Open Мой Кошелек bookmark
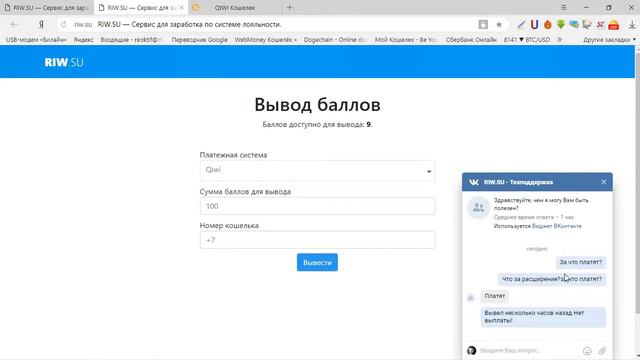Viewport: 640px width, 360px height. click(x=406, y=40)
